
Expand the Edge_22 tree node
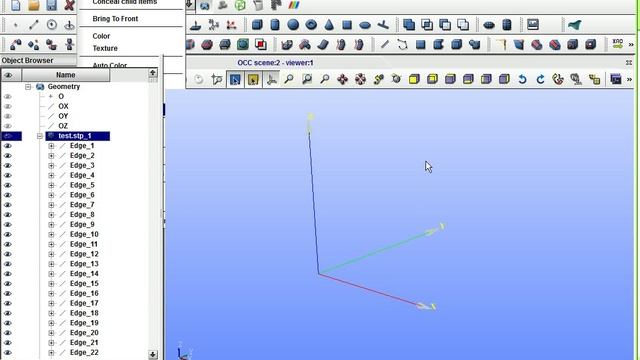(x=51, y=353)
